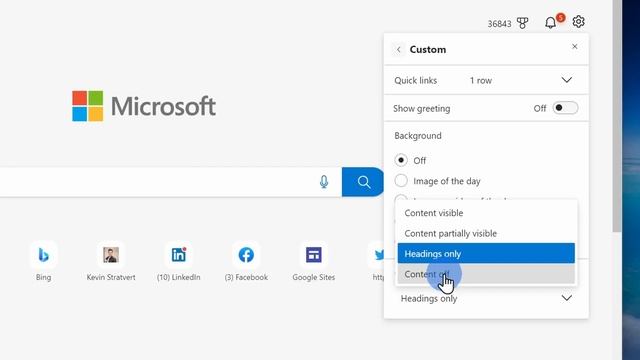Click the Background section label
640x360 pixels.
point(418,136)
